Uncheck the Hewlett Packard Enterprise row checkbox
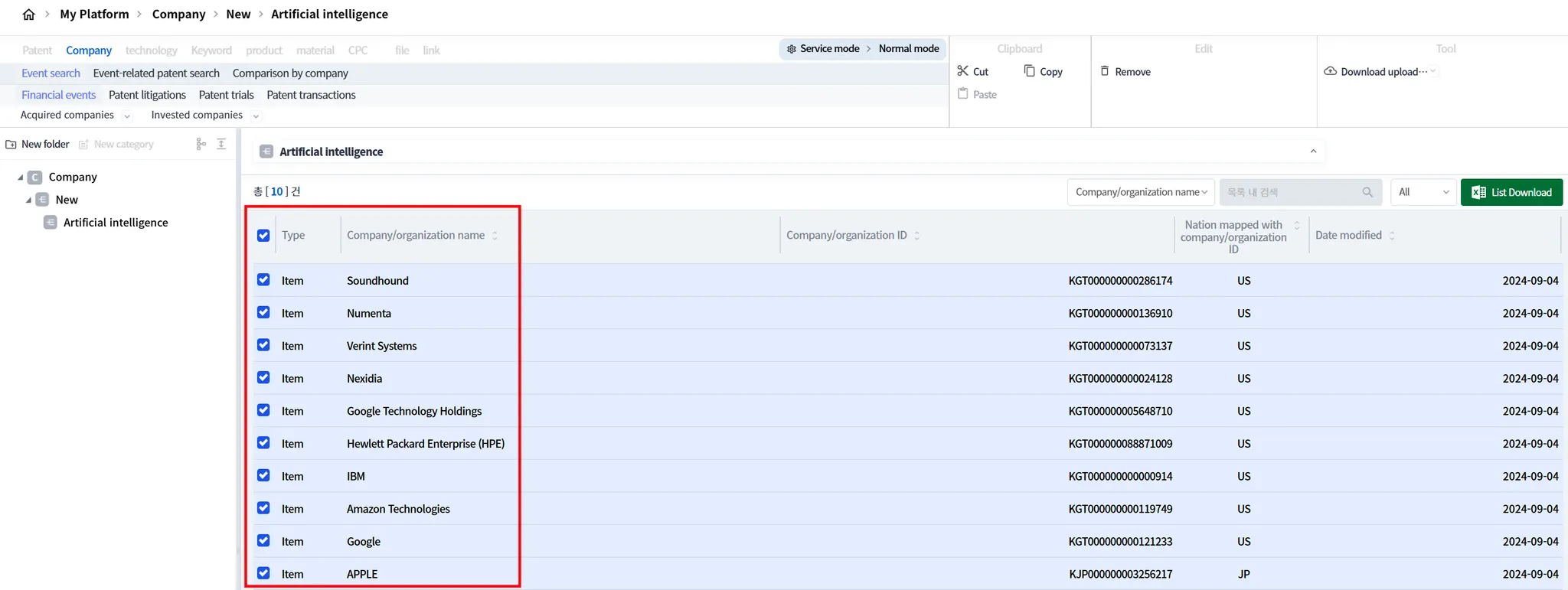1568x590 pixels. tap(263, 443)
